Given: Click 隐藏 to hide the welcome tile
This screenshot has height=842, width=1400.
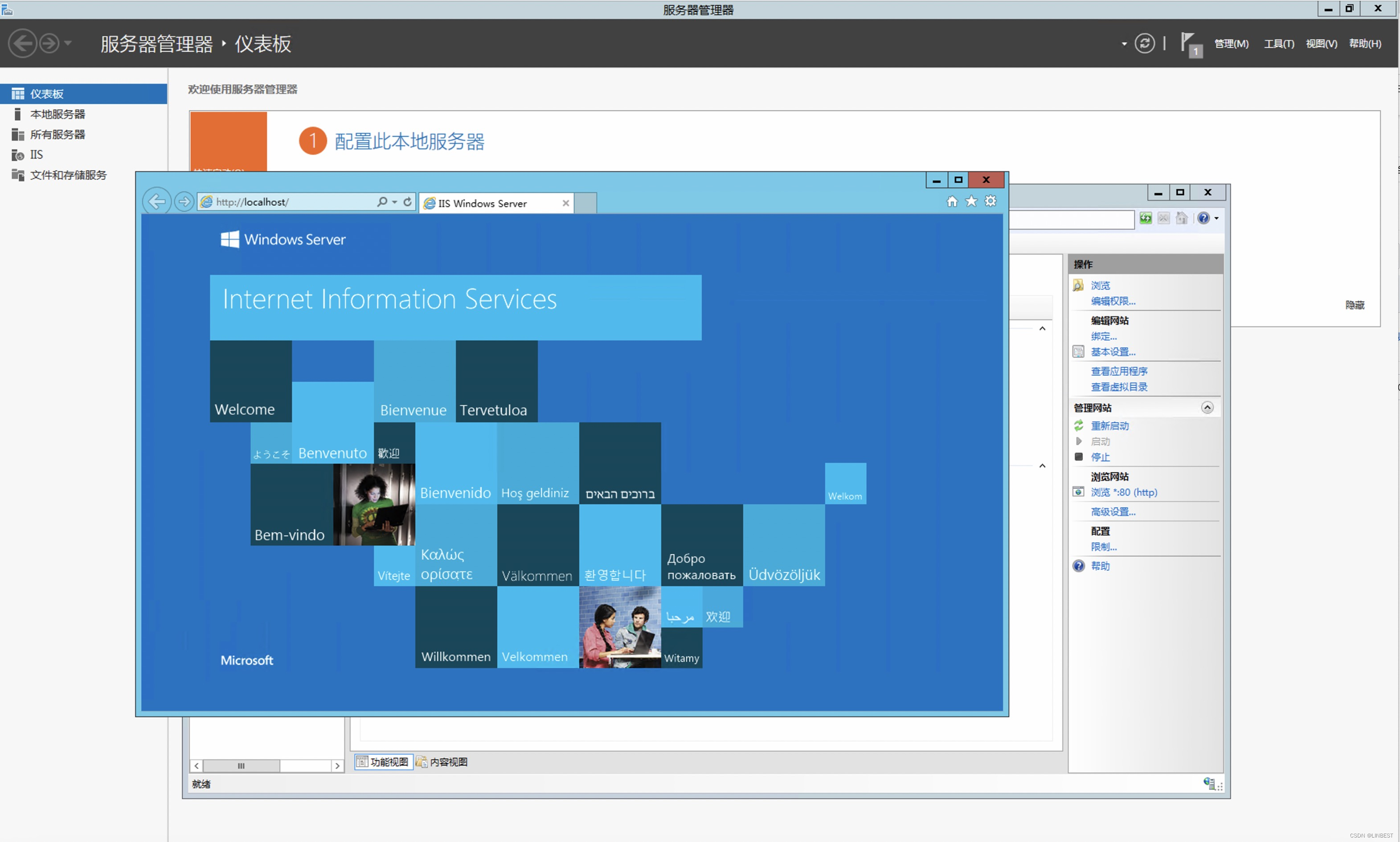Looking at the screenshot, I should (x=1354, y=305).
